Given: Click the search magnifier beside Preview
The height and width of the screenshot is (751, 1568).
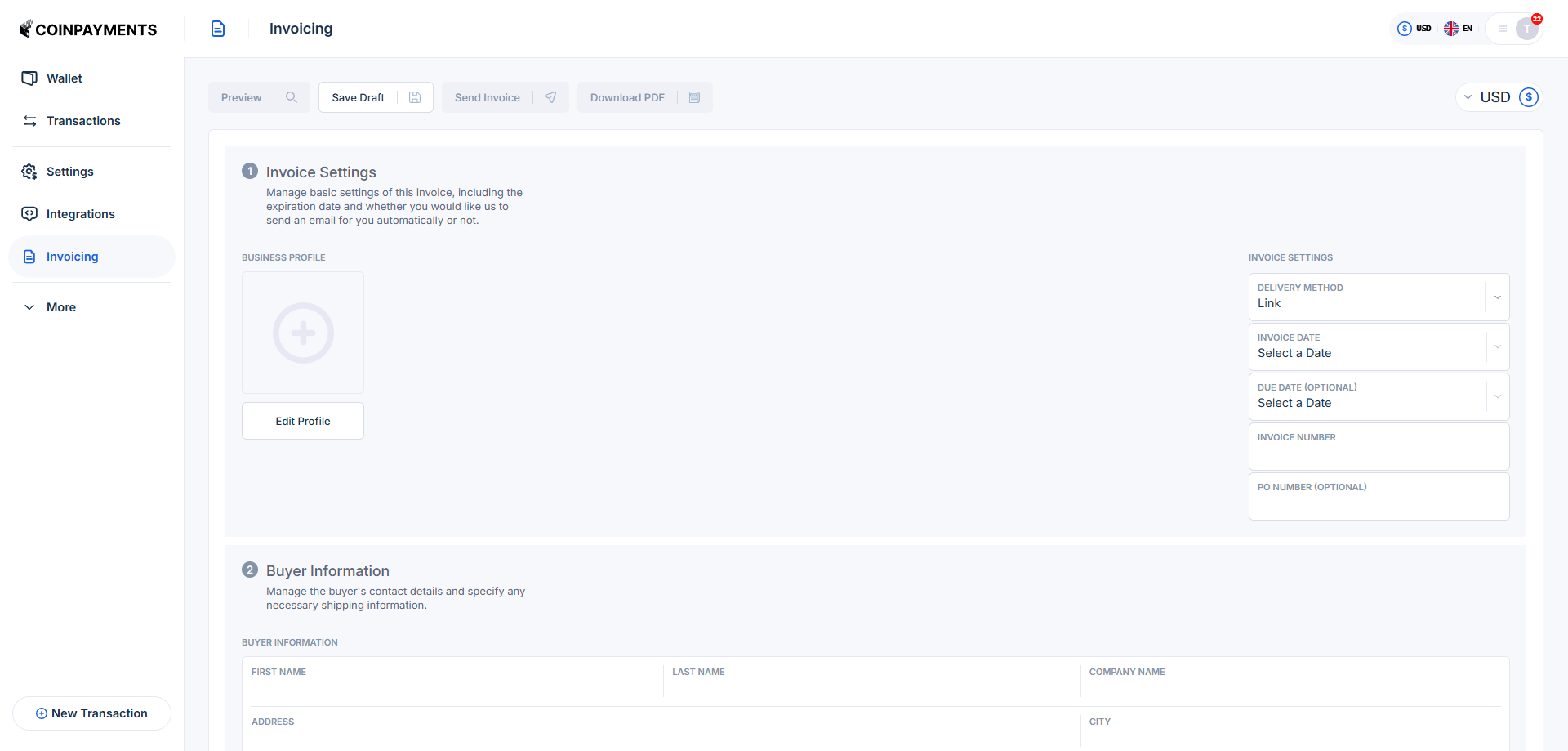Looking at the screenshot, I should (x=292, y=97).
